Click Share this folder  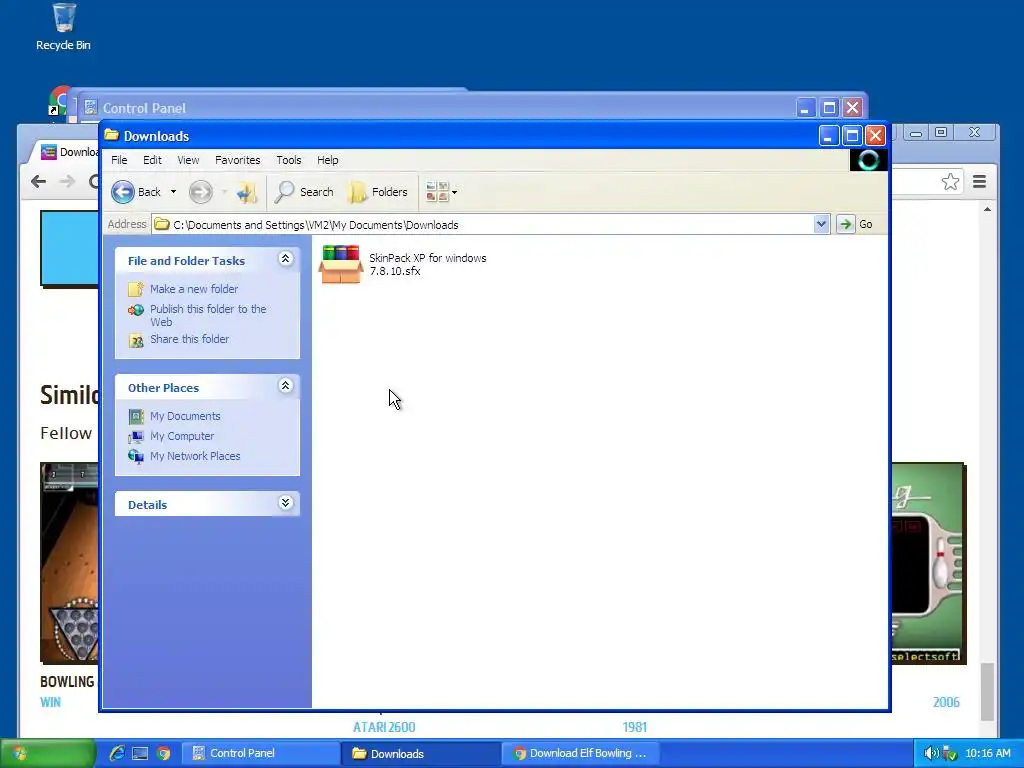[x=189, y=339]
